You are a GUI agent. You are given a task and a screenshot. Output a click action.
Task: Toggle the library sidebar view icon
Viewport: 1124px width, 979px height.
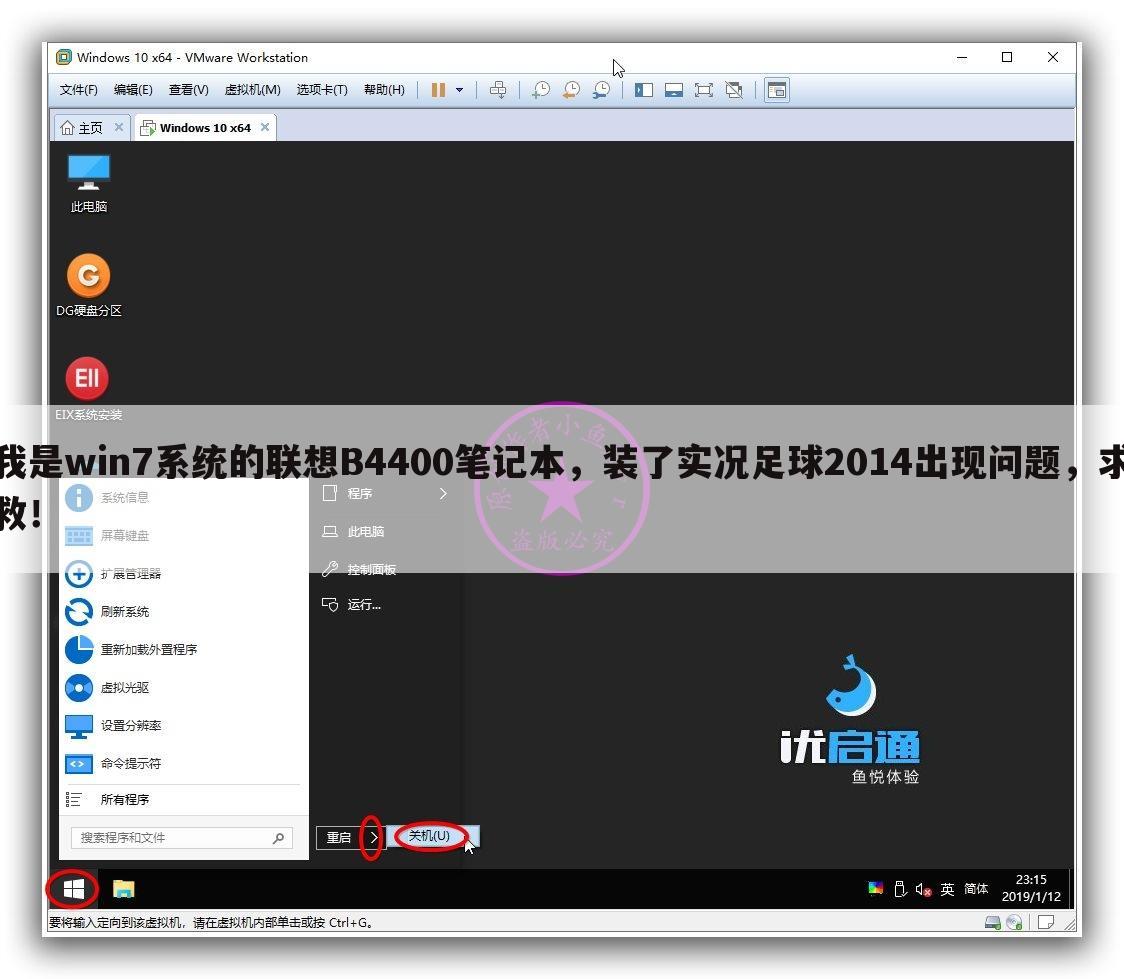[x=644, y=90]
